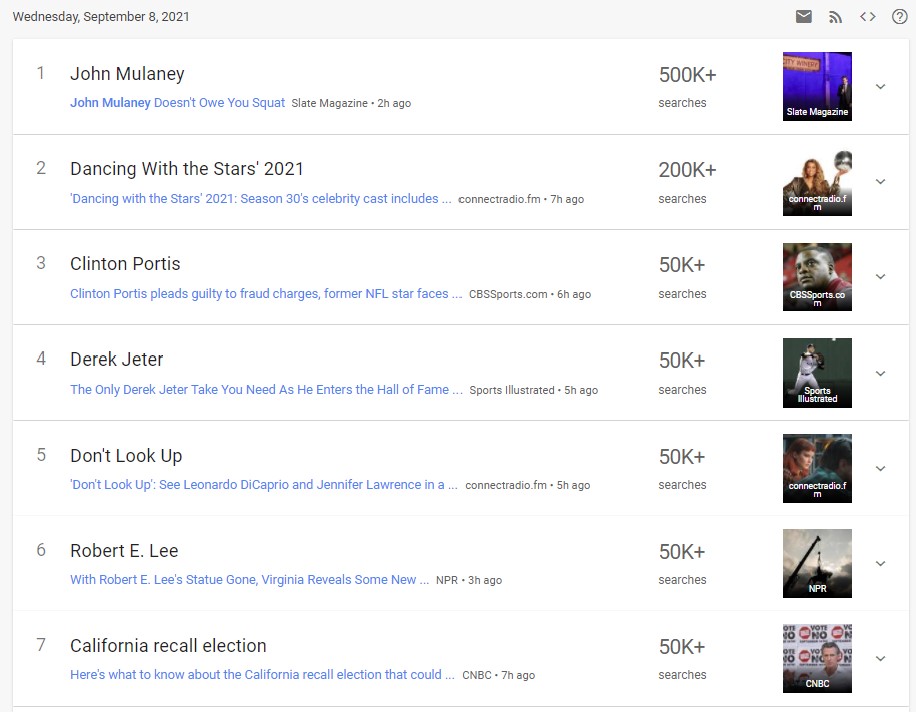Expand the Dancing With the Stars row
This screenshot has width=916, height=712.
pyautogui.click(x=880, y=182)
